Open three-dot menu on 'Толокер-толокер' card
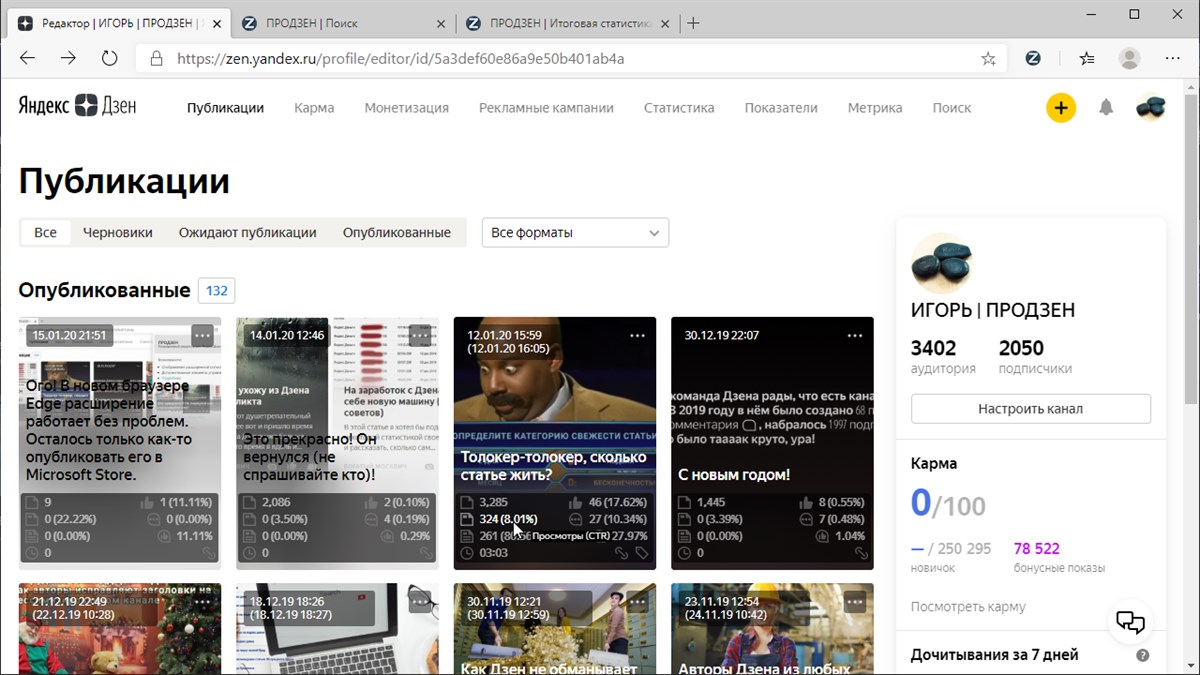The image size is (1200, 675). [638, 336]
